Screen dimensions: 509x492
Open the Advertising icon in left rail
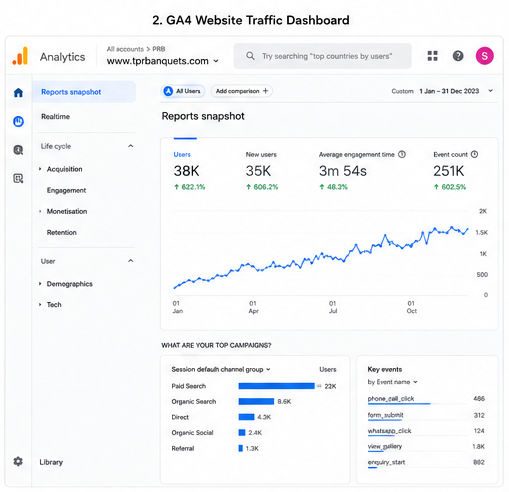pyautogui.click(x=18, y=179)
